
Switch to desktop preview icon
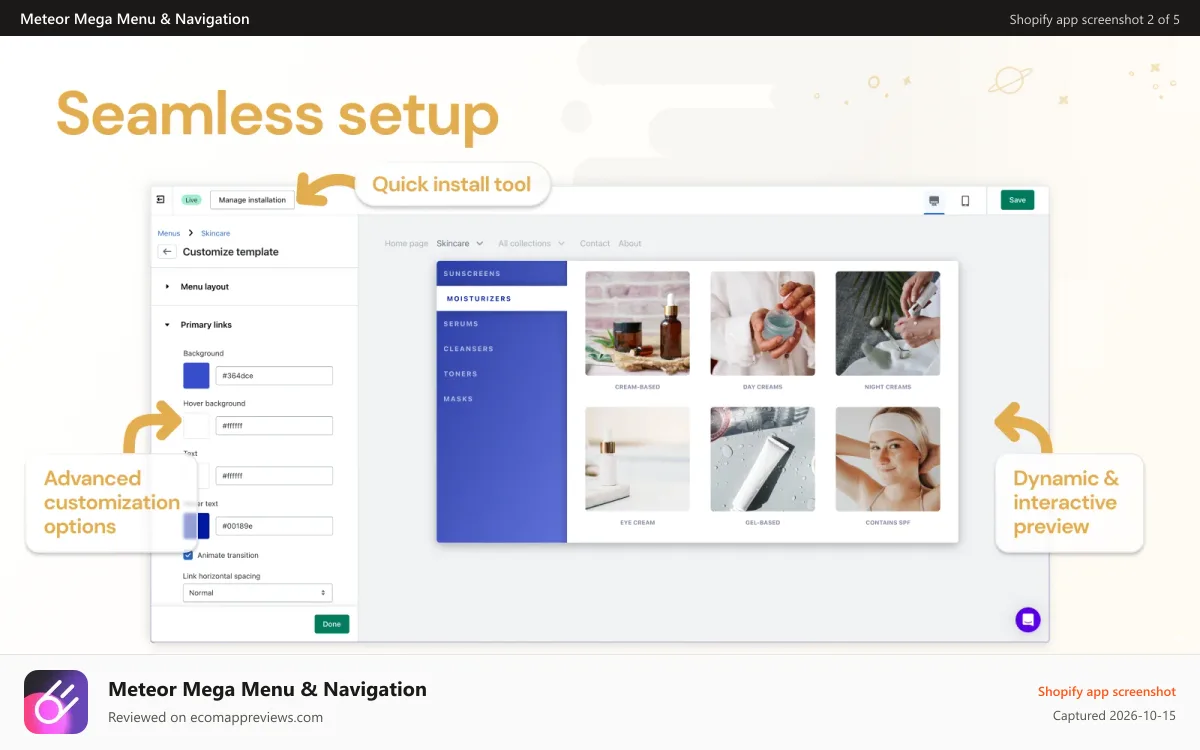click(x=934, y=200)
